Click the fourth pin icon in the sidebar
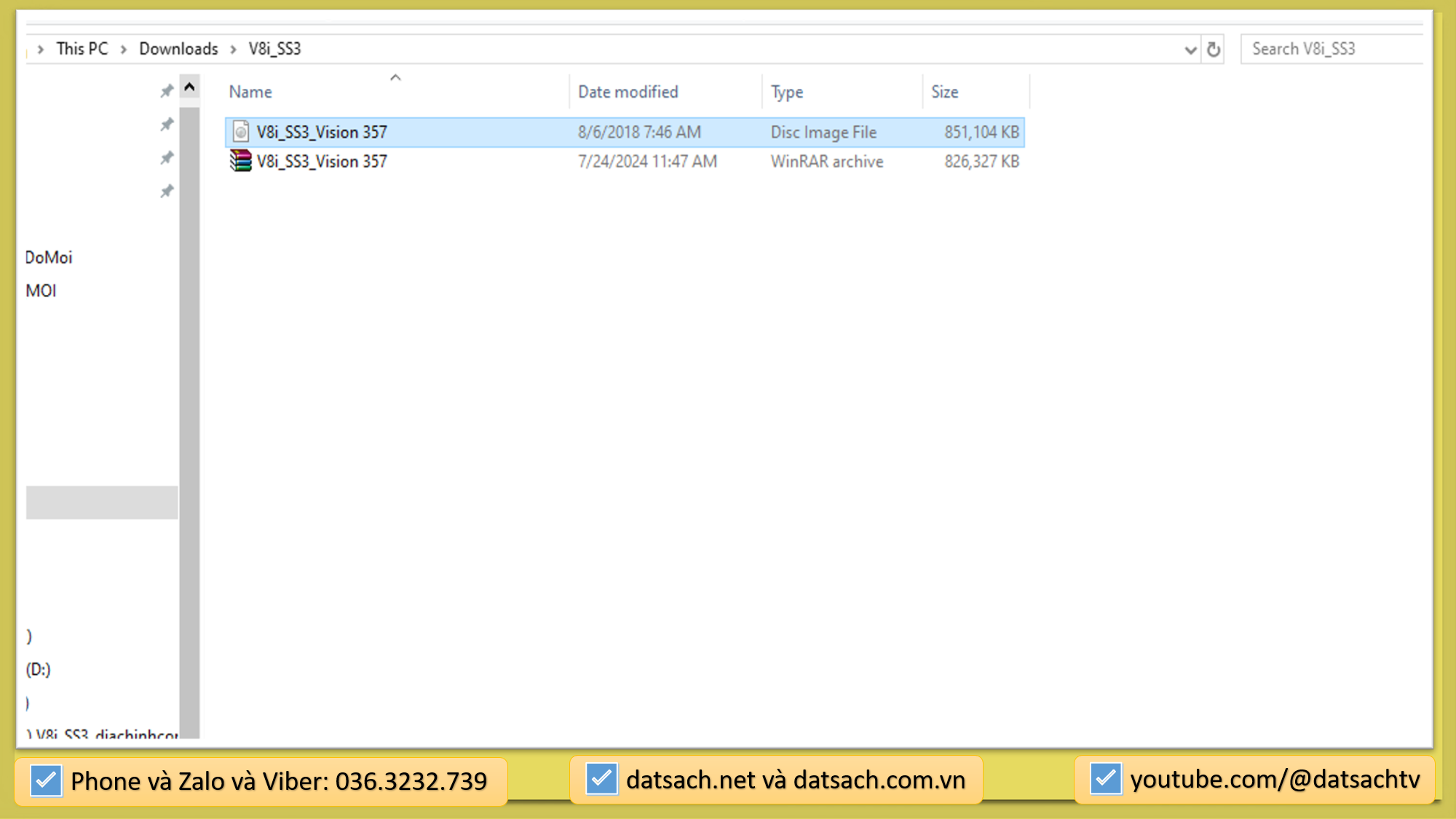Viewport: 1456px width, 819px height. 167,191
